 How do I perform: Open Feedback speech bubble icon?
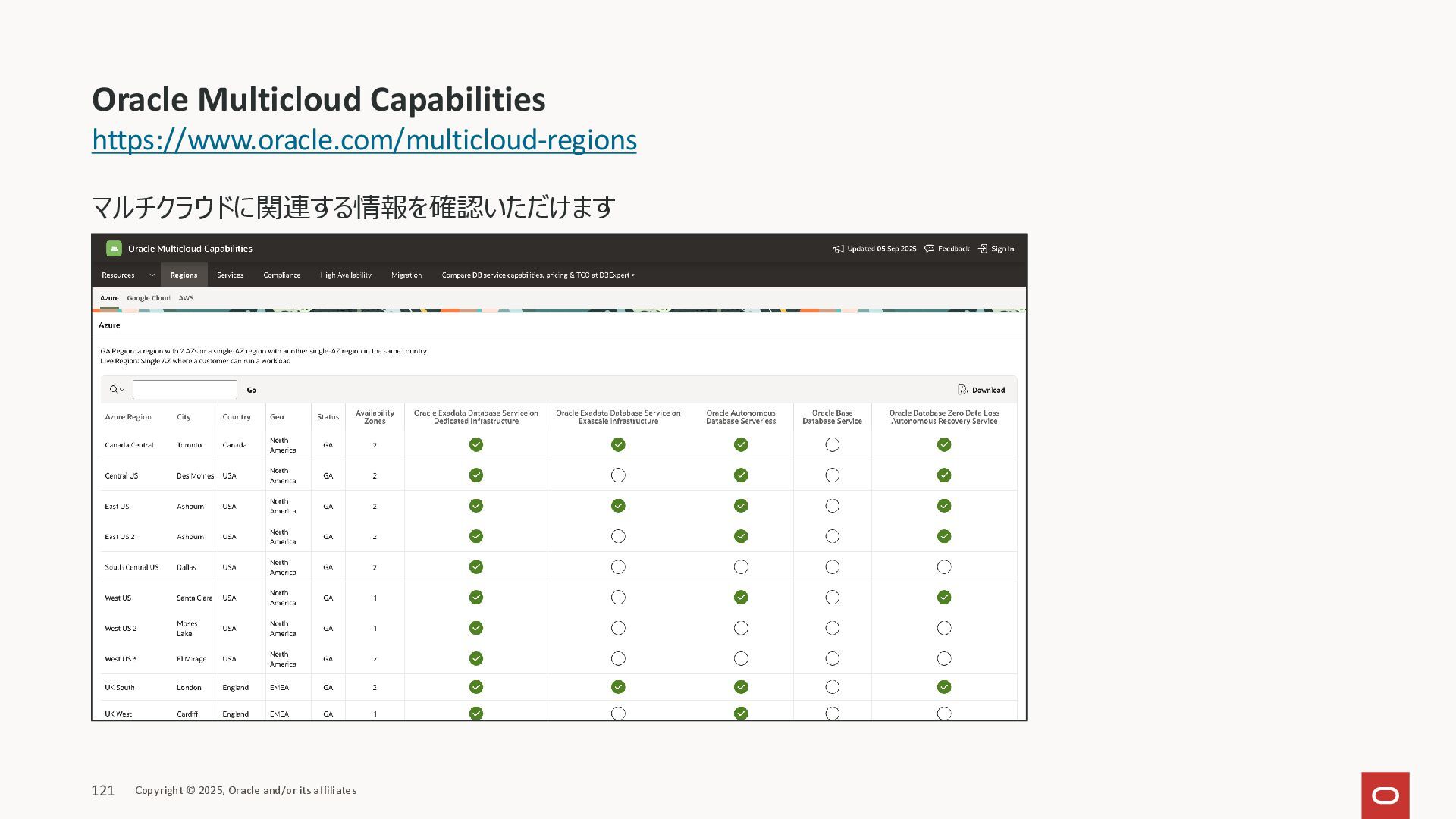(x=929, y=249)
